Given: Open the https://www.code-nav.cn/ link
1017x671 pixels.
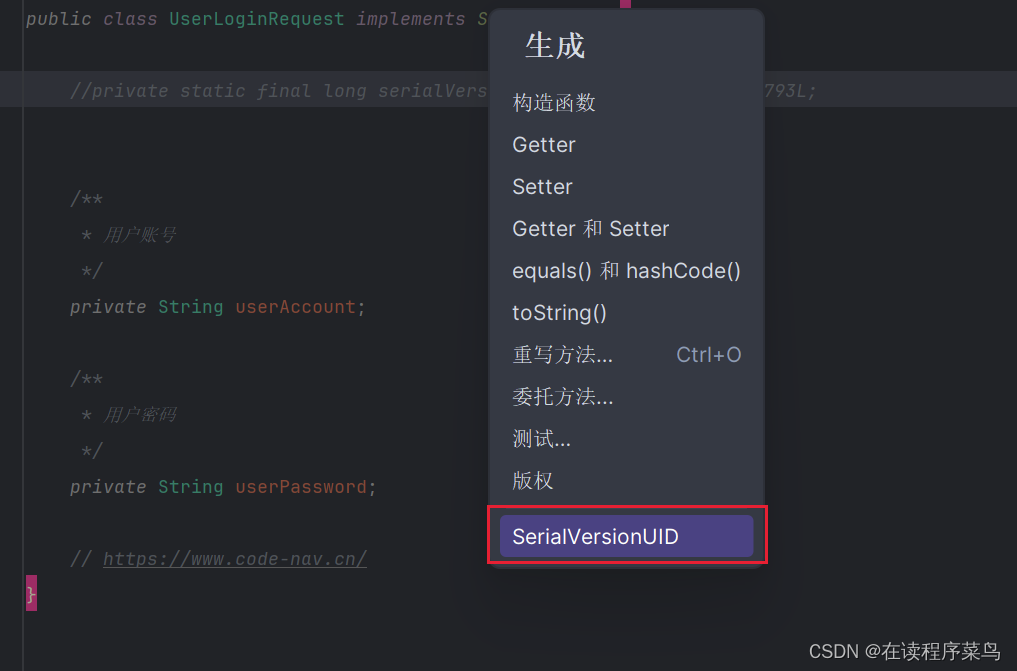Looking at the screenshot, I should point(235,558).
